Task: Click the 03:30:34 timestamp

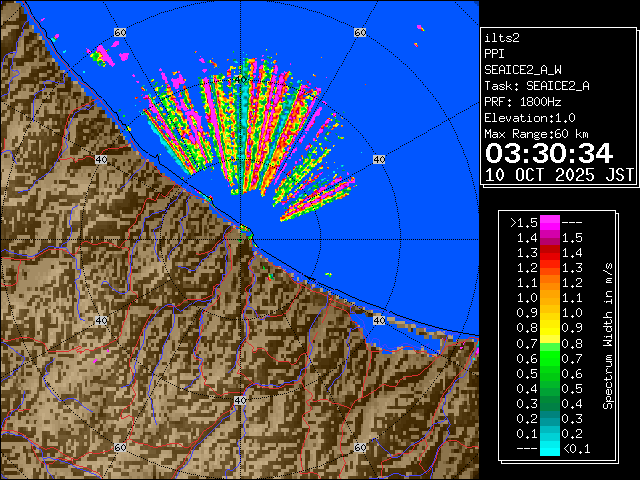Action: click(x=548, y=152)
